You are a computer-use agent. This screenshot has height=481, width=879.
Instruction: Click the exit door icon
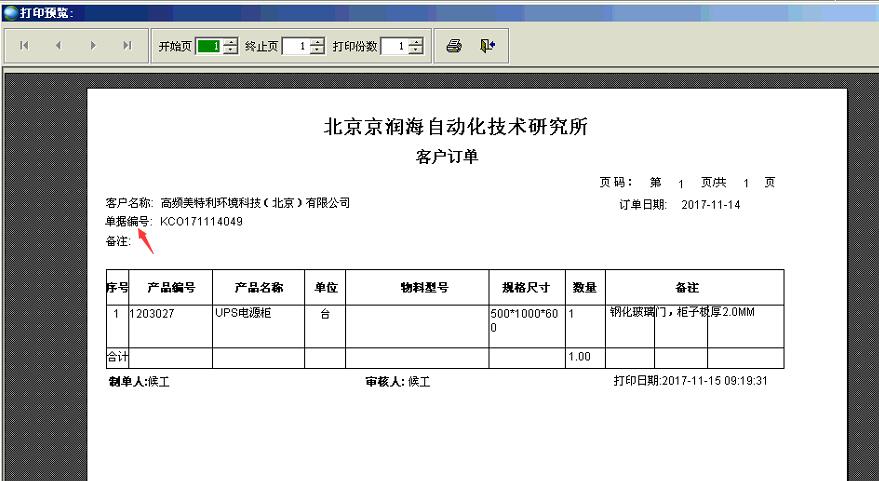click(x=487, y=46)
